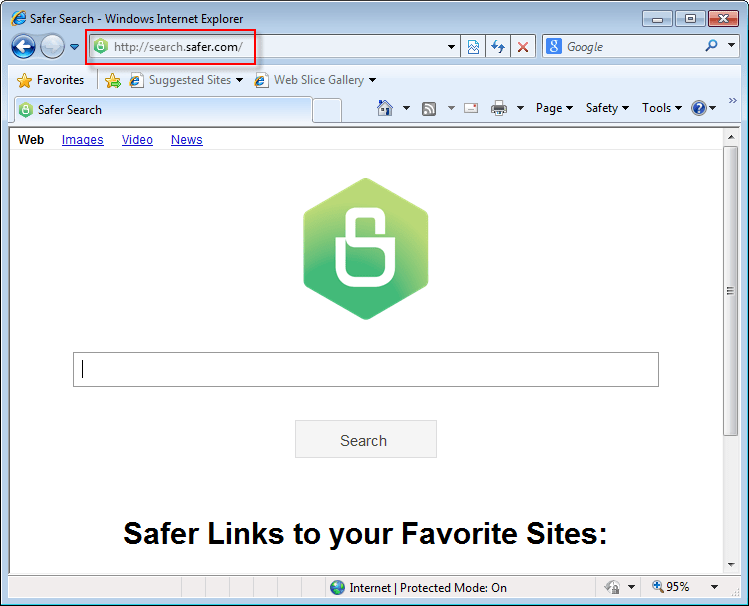Click the Suggested Sites IE page icon
The width and height of the screenshot is (749, 606).
tap(136, 80)
